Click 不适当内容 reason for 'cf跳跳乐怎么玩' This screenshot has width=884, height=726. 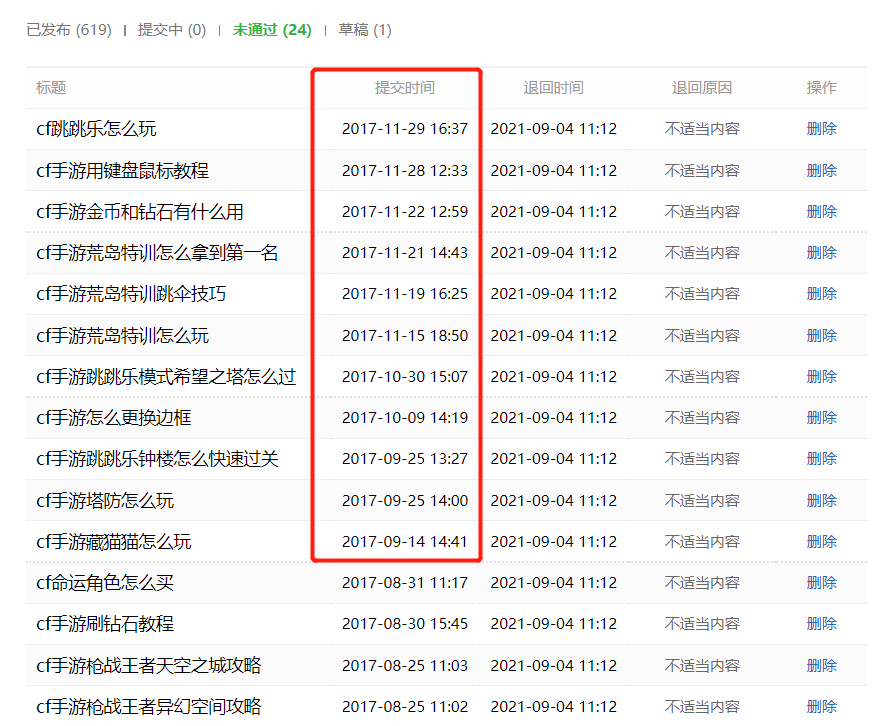[702, 129]
